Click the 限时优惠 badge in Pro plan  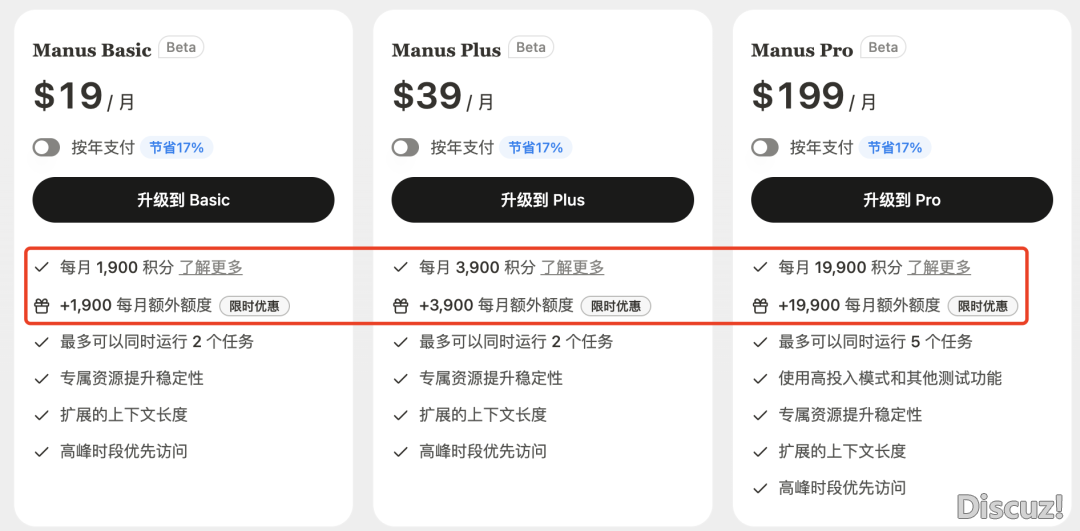tap(983, 306)
